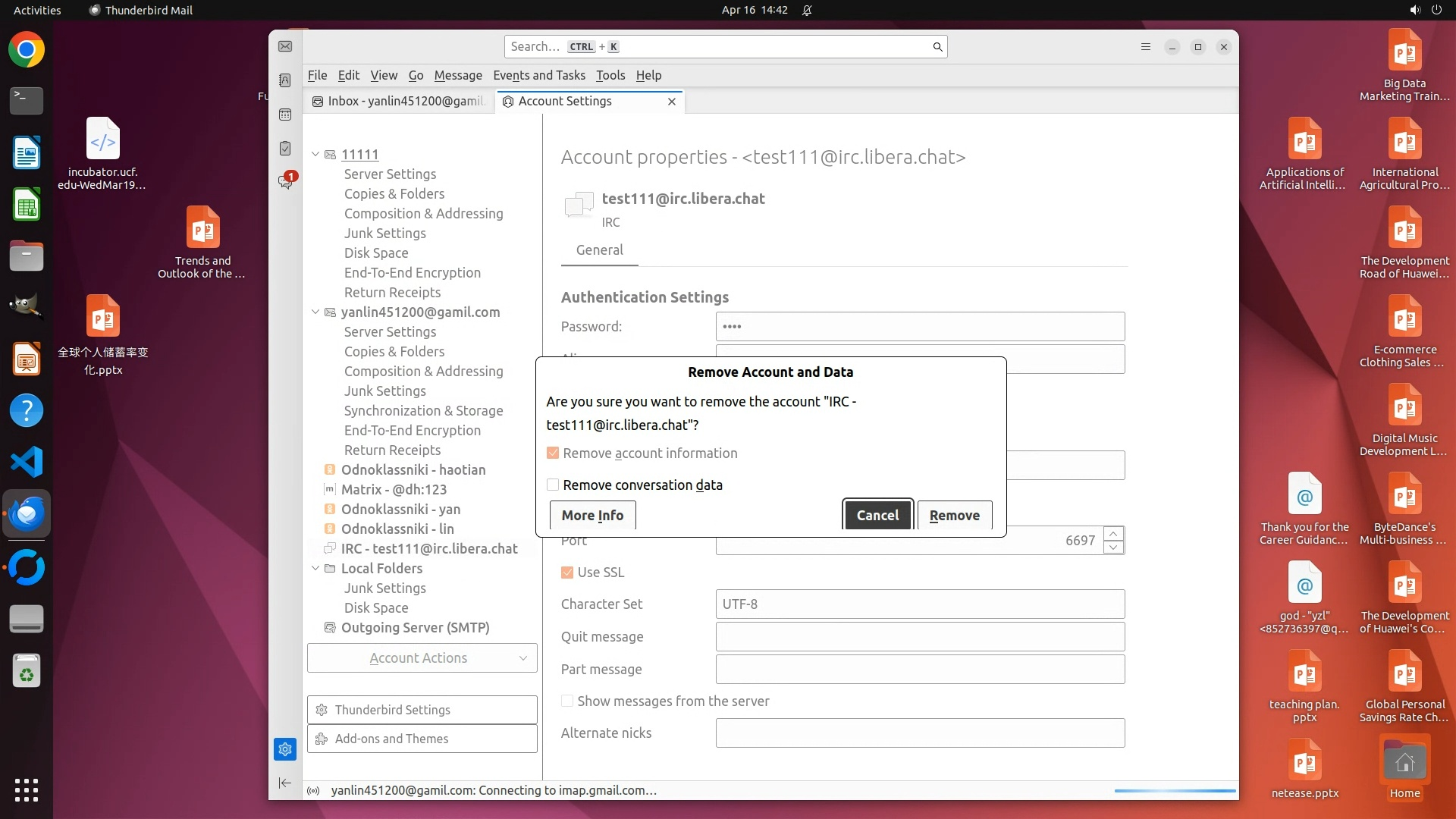Click the search magnifier icon

pyautogui.click(x=937, y=47)
